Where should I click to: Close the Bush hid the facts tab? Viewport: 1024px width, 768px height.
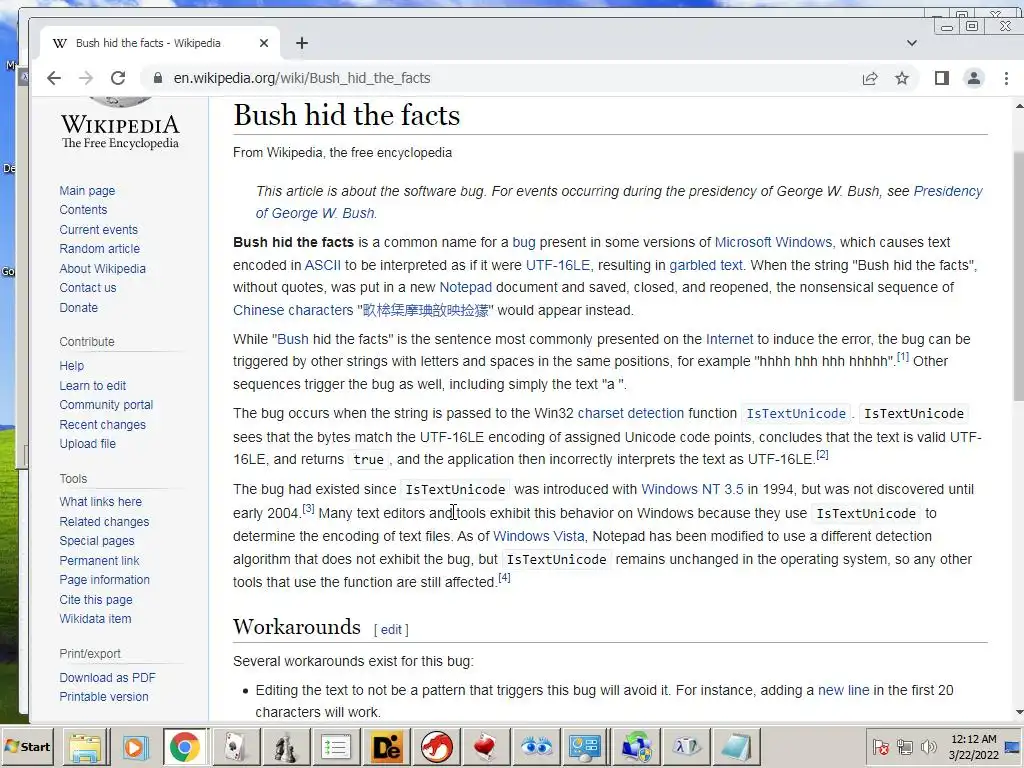point(264,43)
